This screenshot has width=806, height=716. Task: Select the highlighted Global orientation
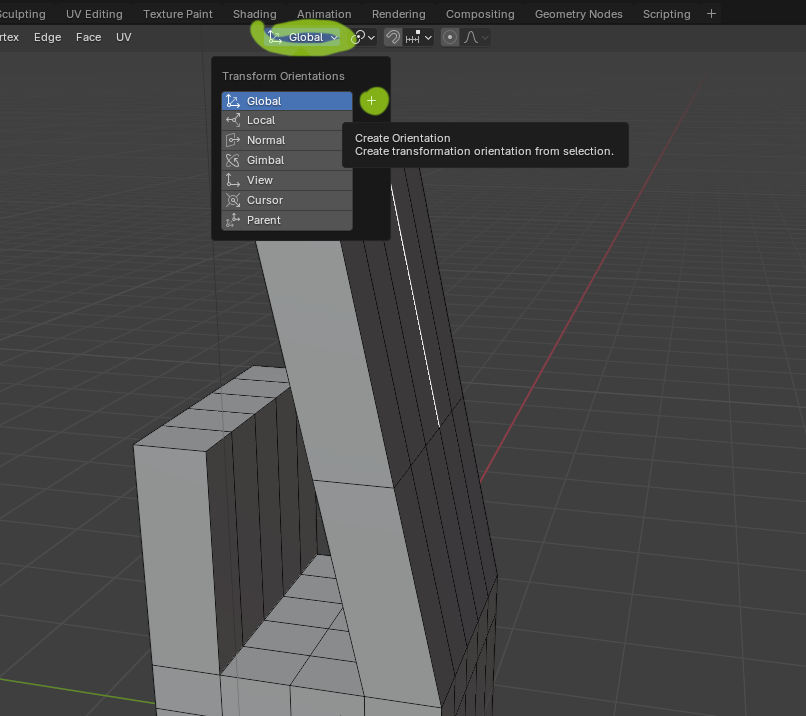(x=286, y=101)
